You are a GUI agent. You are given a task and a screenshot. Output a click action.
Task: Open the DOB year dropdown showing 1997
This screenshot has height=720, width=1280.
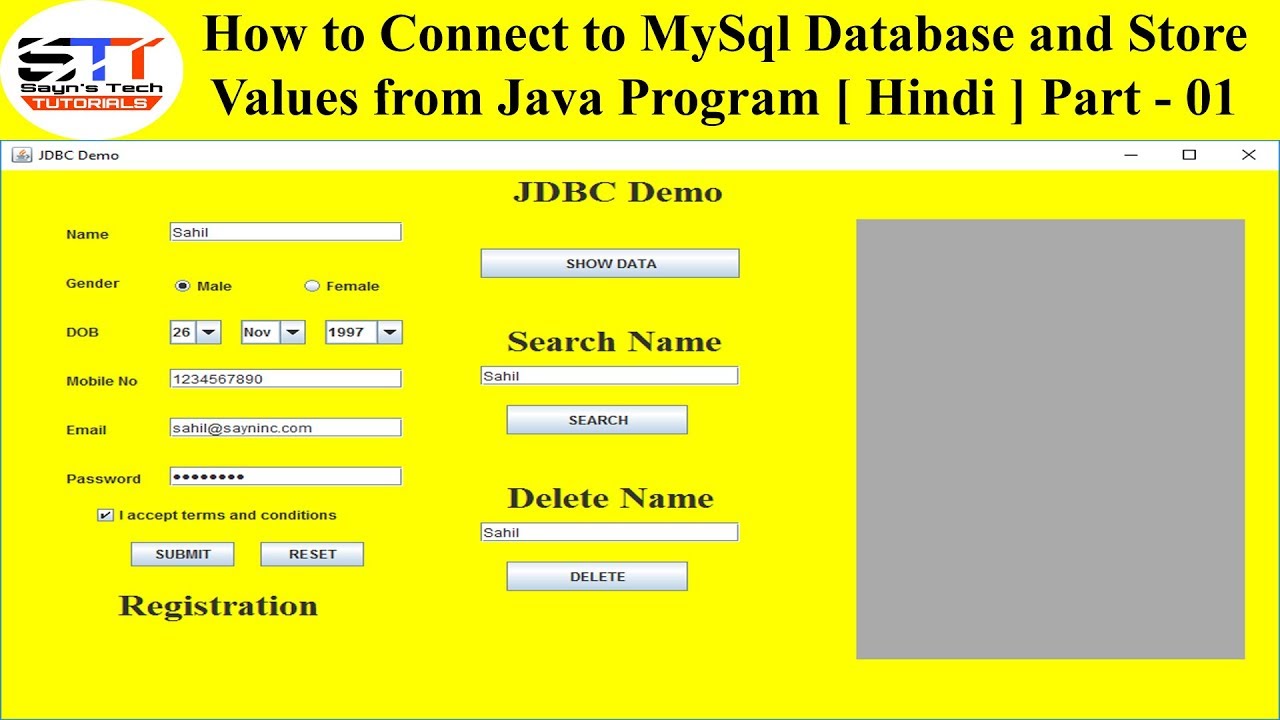pos(364,332)
